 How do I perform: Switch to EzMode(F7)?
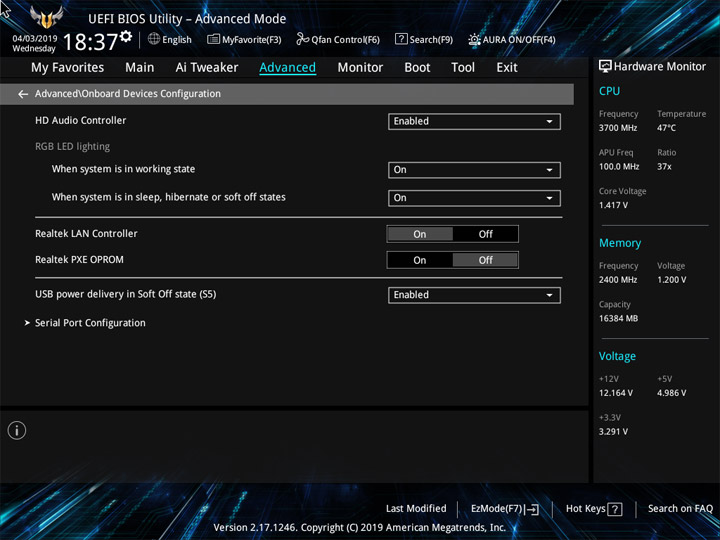[x=505, y=509]
